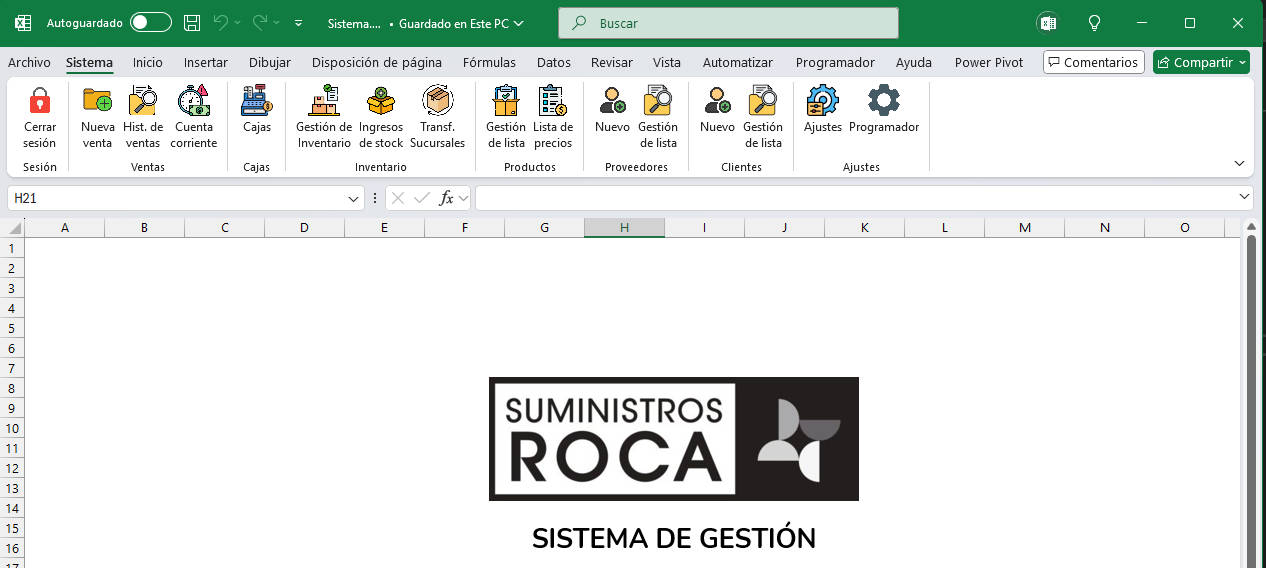Open Compartir dropdown button
This screenshot has width=1266, height=568.
(x=1201, y=62)
